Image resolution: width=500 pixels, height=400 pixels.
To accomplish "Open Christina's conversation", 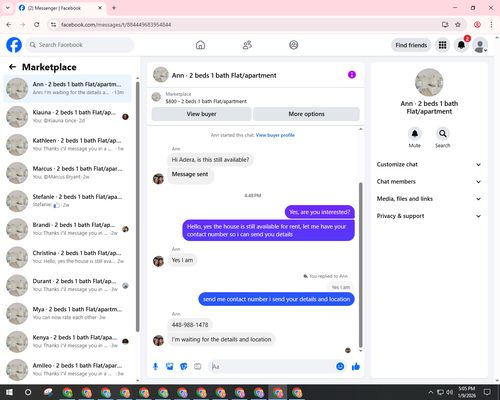I will 67,257.
